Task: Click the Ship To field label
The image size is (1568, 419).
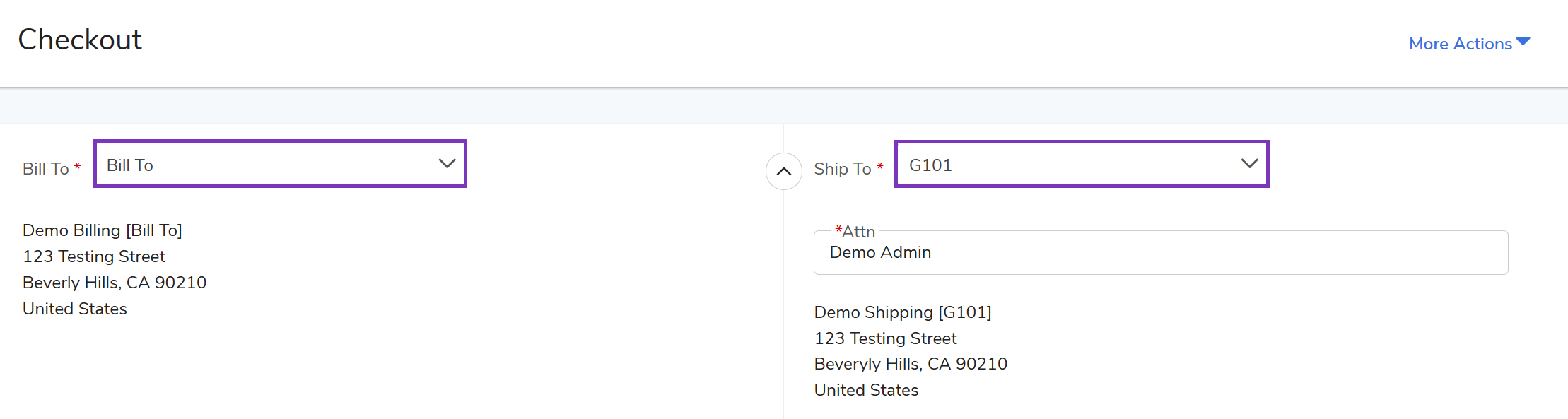Action: [842, 169]
